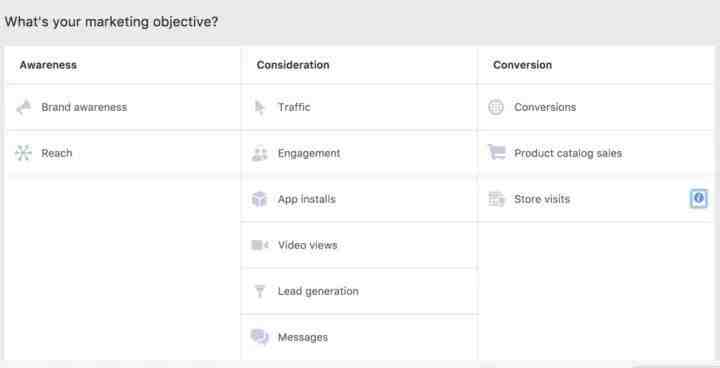Click the Video views camera icon
720x368 pixels.
coord(259,245)
